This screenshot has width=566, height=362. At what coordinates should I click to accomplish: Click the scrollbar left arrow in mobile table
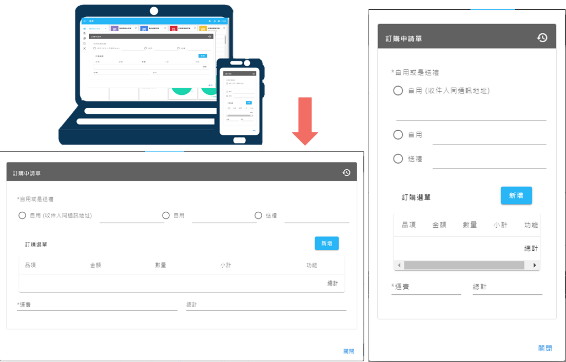tap(399, 265)
